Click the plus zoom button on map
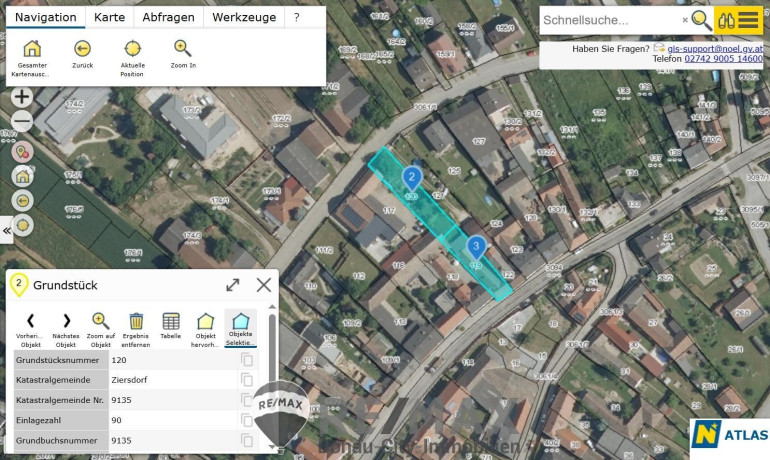Image resolution: width=770 pixels, height=460 pixels. (x=21, y=98)
